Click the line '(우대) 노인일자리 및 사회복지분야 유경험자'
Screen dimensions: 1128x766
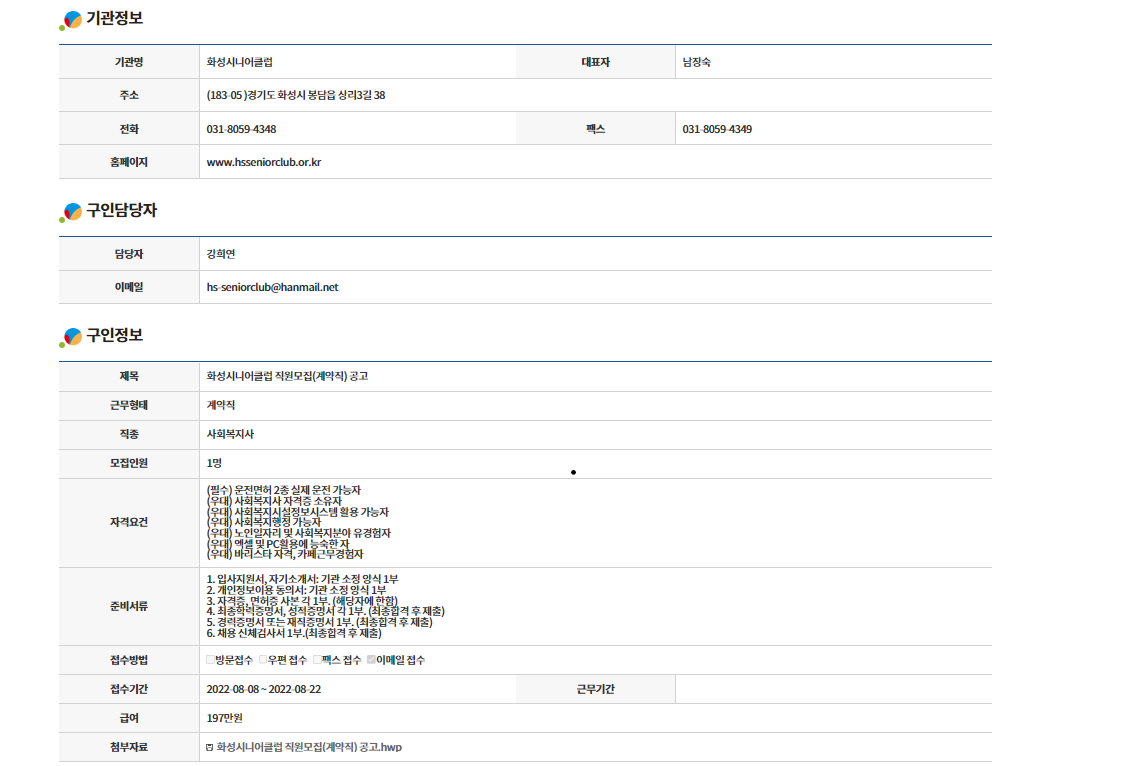tap(299, 533)
